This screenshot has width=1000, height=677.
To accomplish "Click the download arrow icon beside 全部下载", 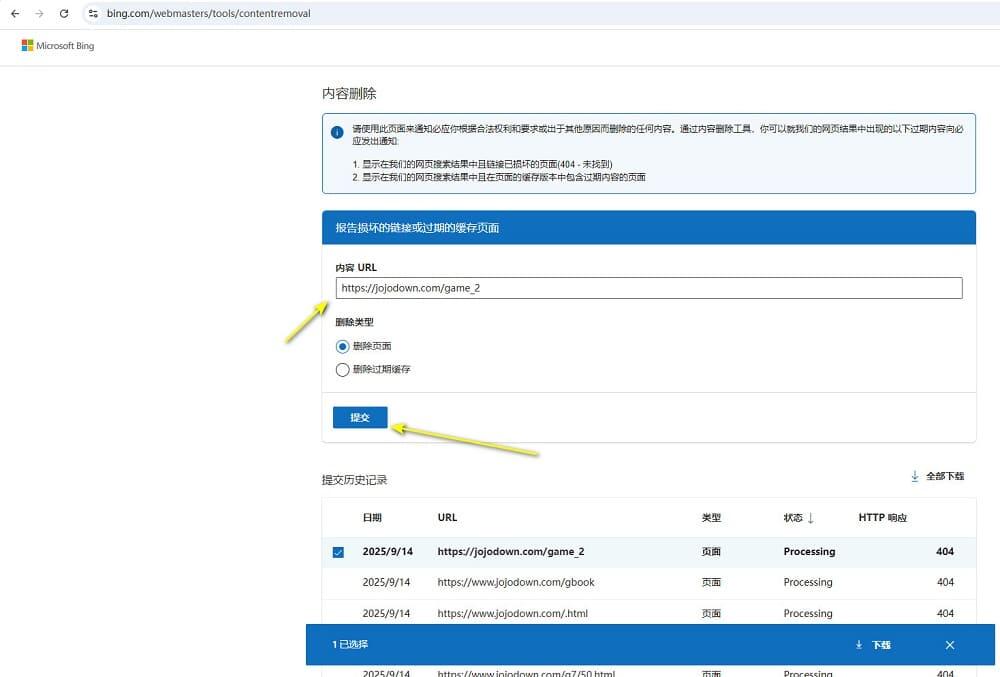I will coord(915,476).
